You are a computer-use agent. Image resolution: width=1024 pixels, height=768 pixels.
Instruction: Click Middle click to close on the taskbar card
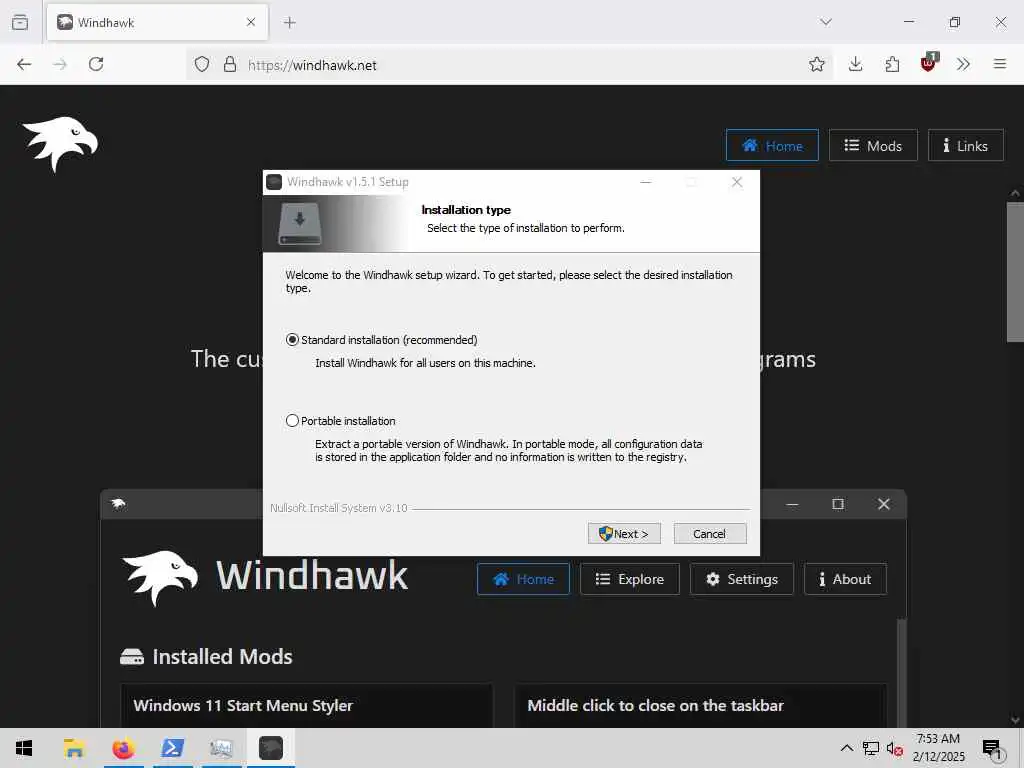point(700,705)
